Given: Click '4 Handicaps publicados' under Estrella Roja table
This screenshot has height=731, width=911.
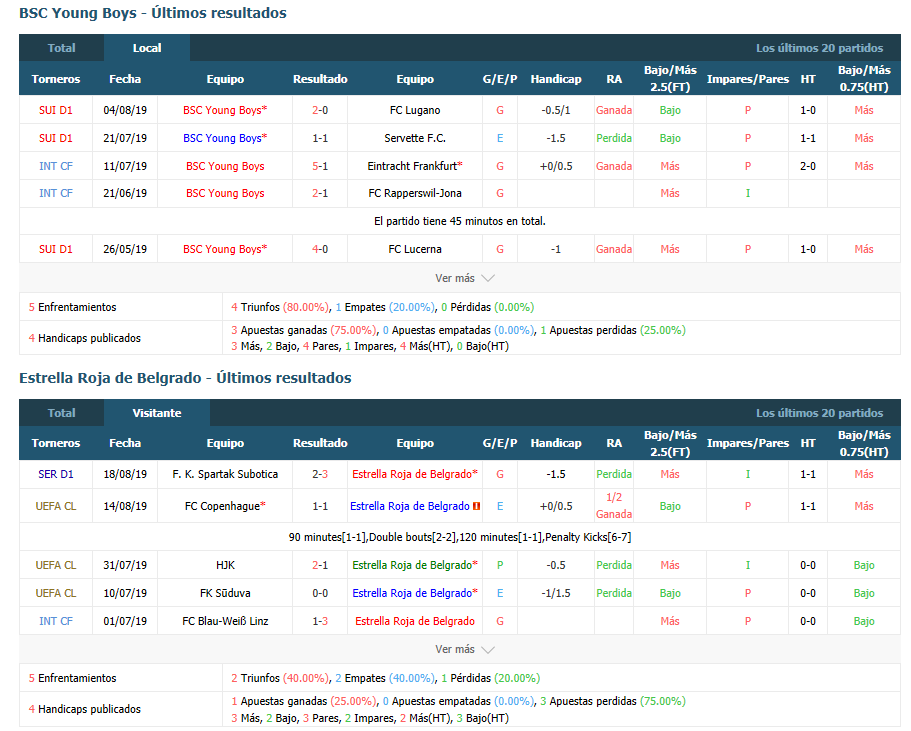Looking at the screenshot, I should pyautogui.click(x=85, y=710).
